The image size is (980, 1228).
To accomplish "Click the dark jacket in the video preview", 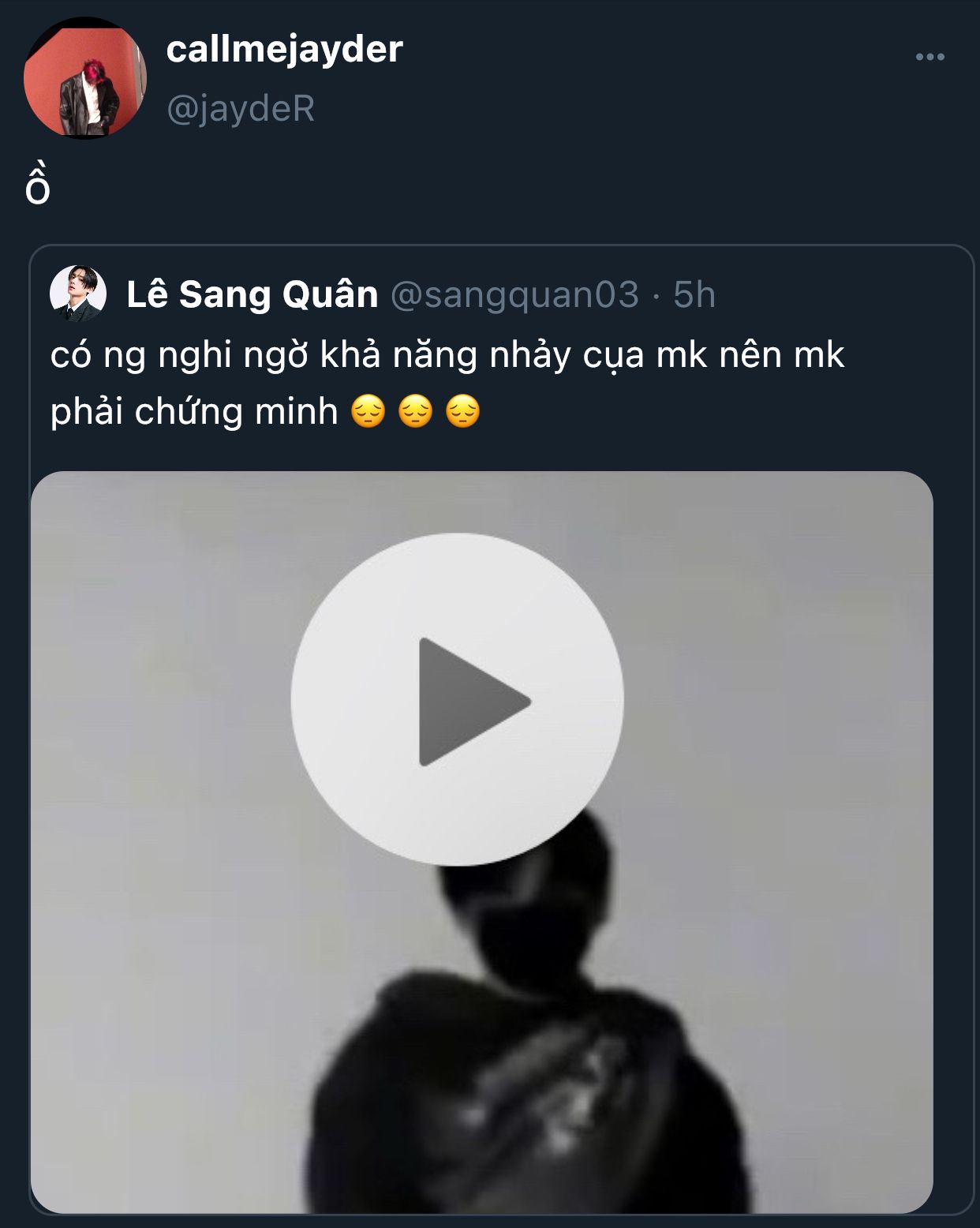I will click(521, 1105).
